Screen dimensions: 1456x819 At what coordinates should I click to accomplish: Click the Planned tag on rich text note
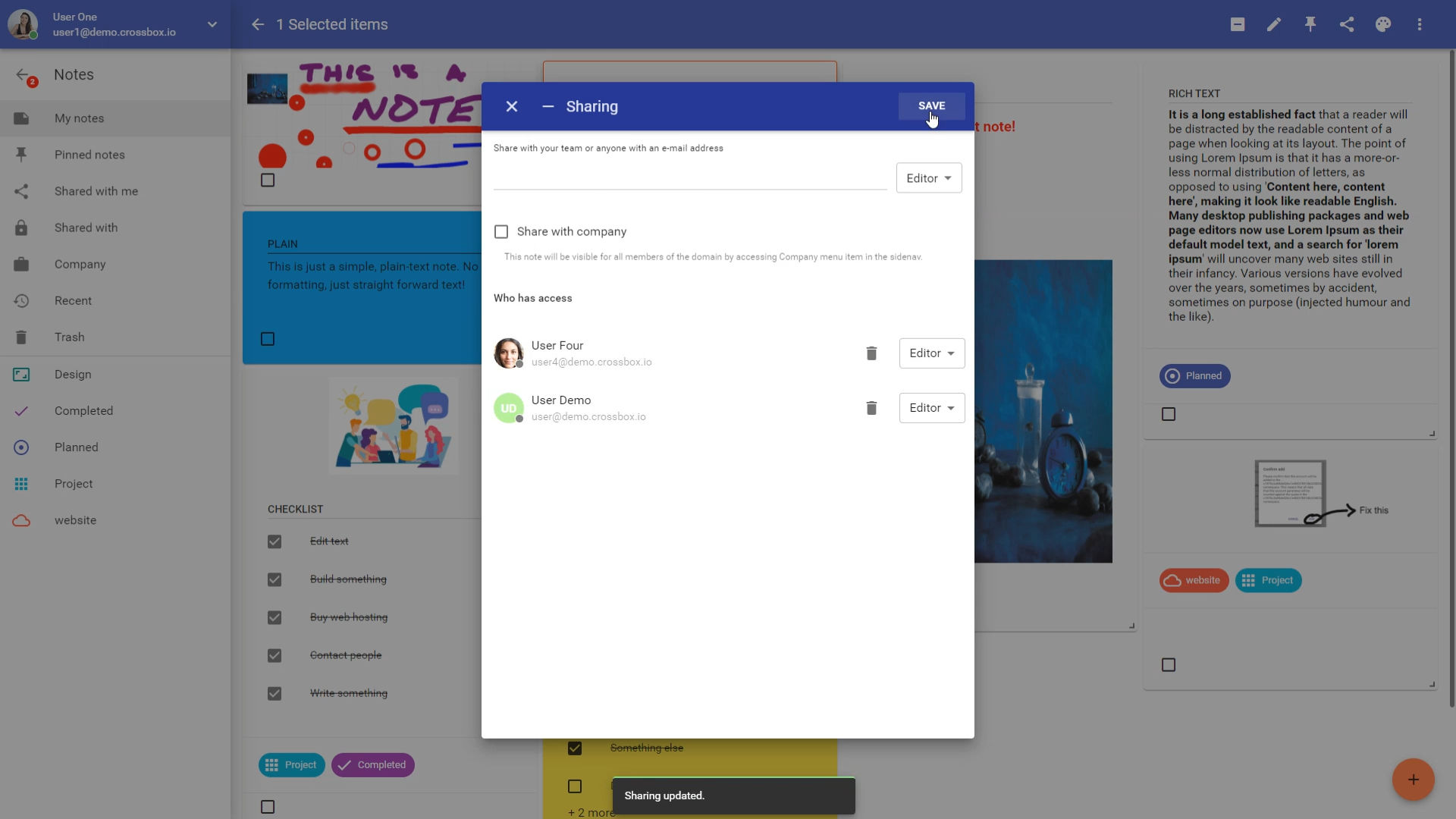1194,376
